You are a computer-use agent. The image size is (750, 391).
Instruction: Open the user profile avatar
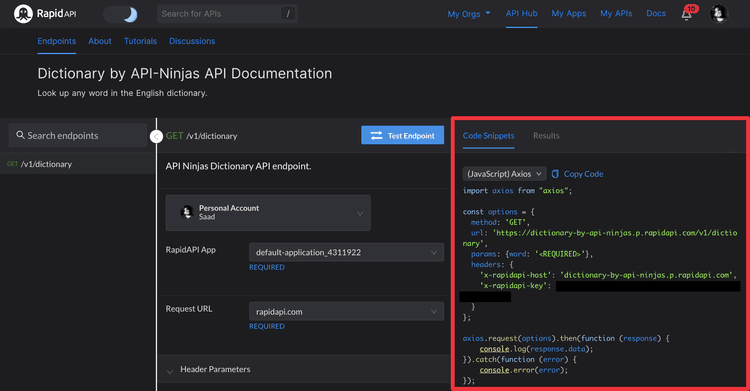[718, 14]
